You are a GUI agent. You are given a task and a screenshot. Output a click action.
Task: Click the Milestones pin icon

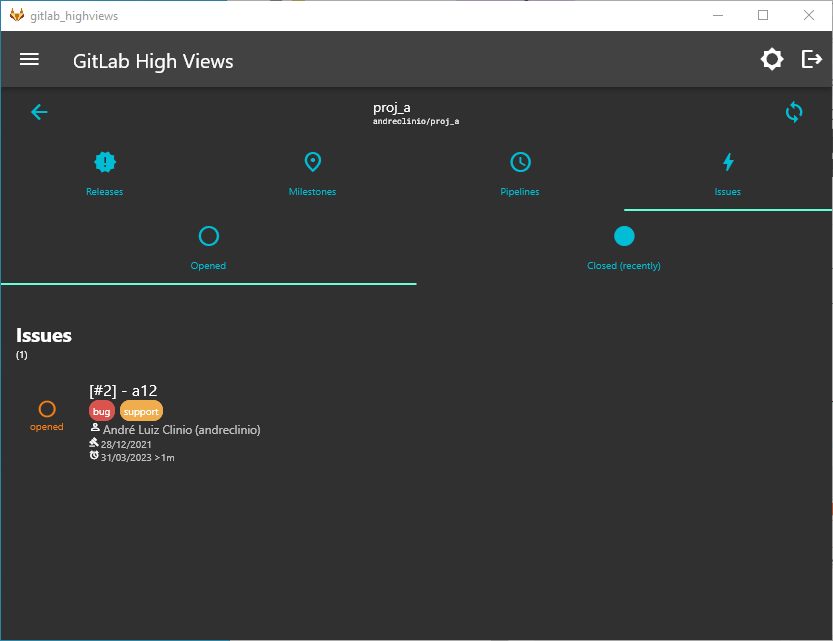click(312, 162)
